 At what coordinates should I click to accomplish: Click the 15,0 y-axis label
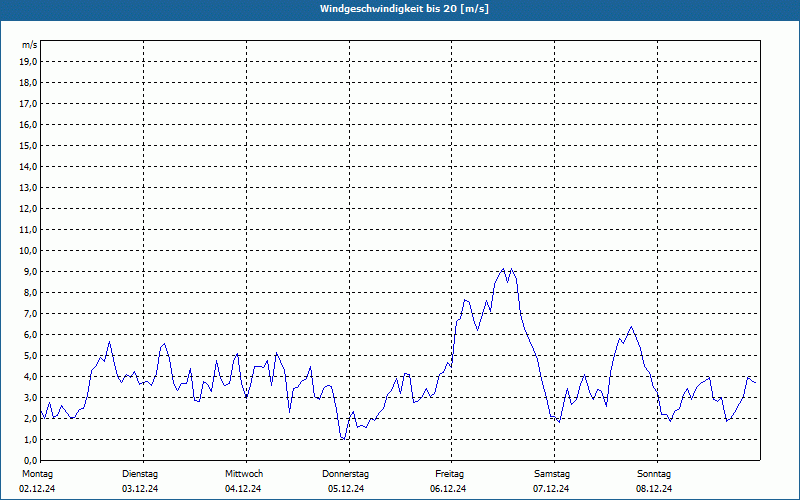tap(28, 145)
